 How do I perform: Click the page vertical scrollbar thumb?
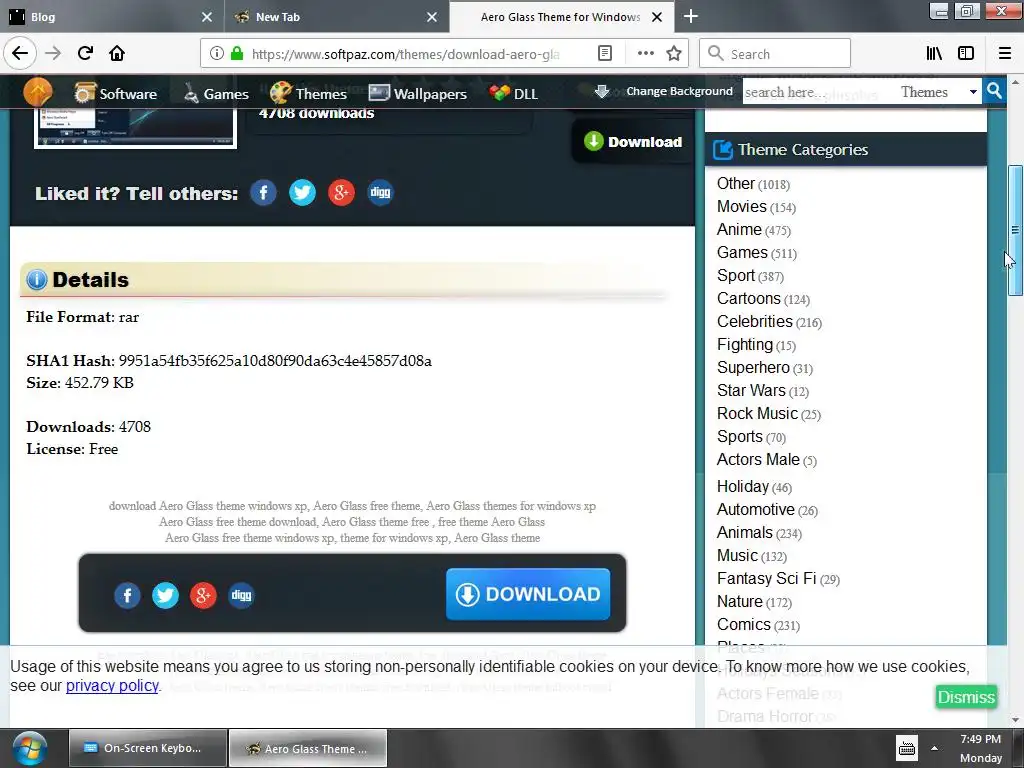click(1015, 230)
